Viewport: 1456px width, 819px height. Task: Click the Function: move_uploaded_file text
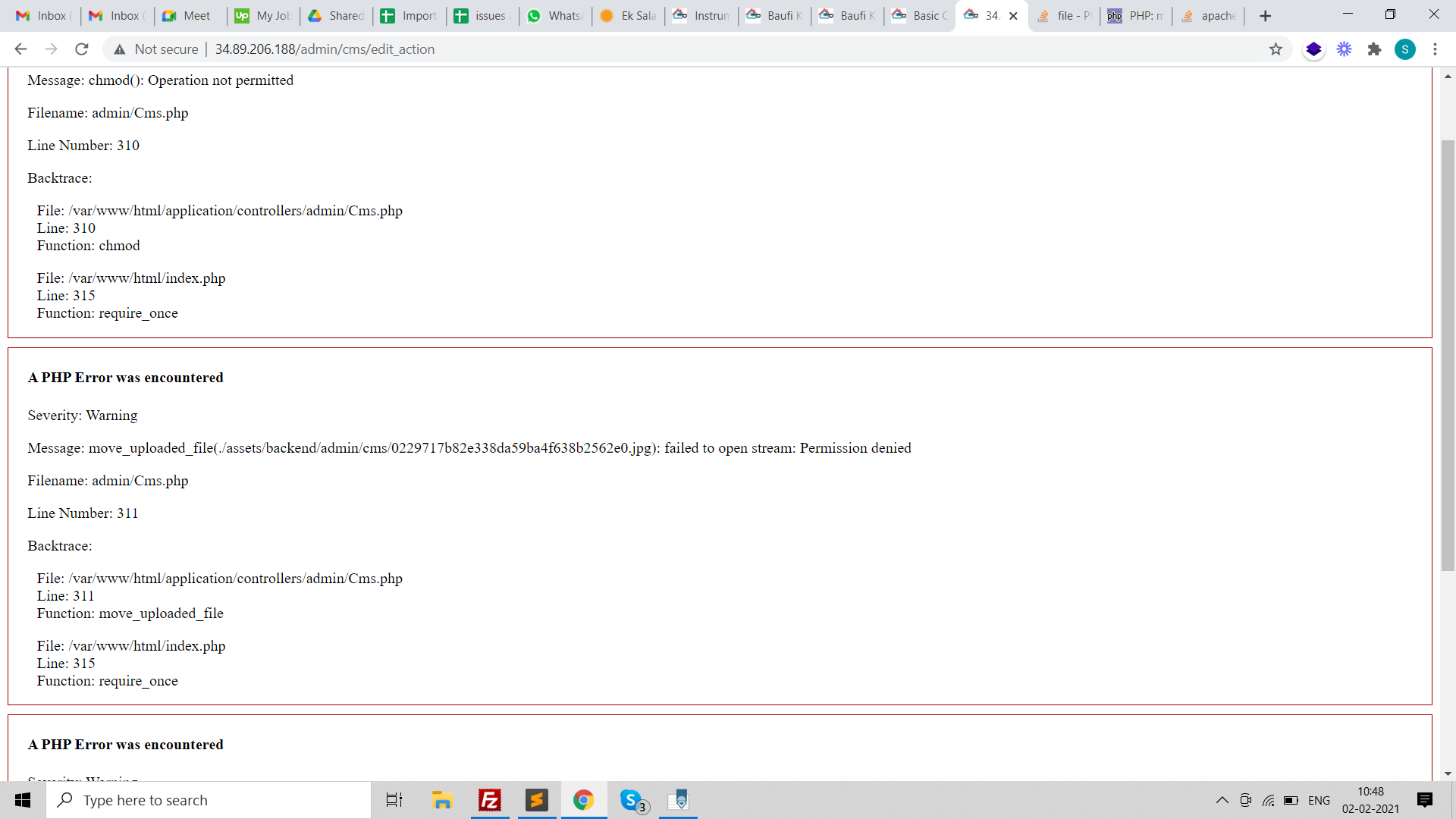point(130,613)
